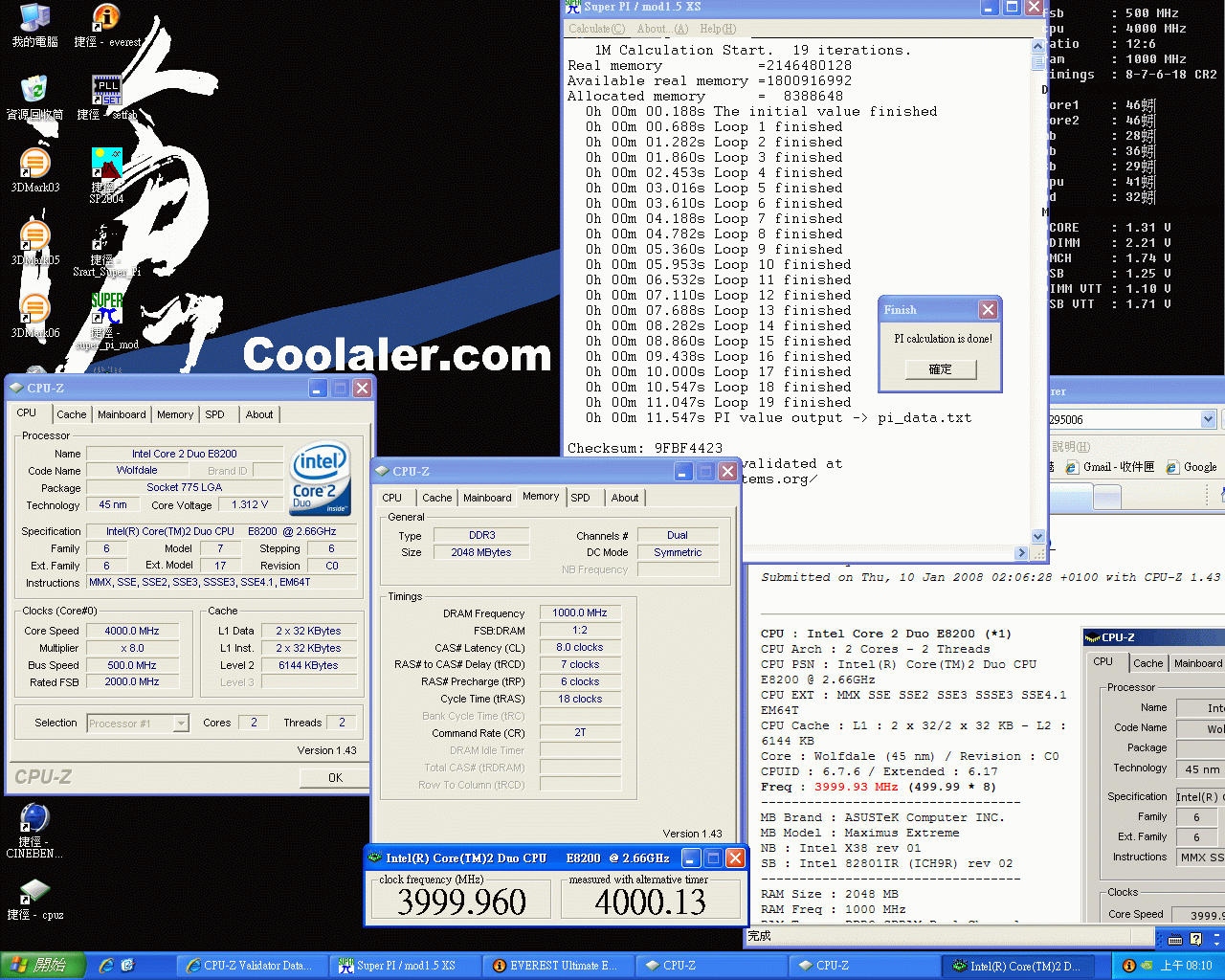The width and height of the screenshot is (1225, 980).
Task: Launch the 3DMark03 desktop shortcut
Action: 34,170
